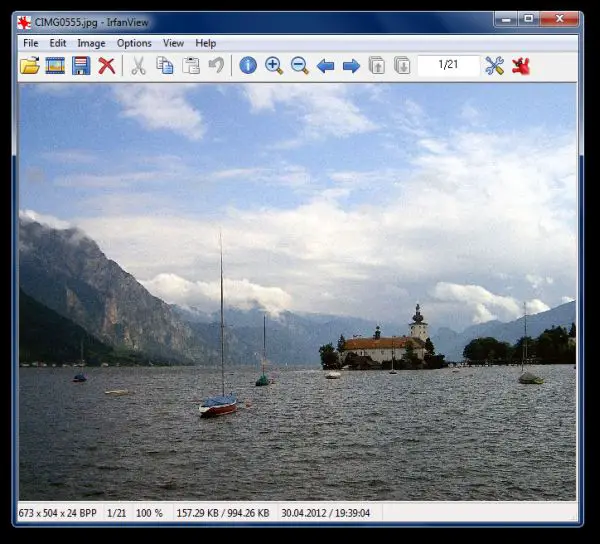Viewport: 600px width, 544px height.
Task: Click the Cut scissors icon
Action: tap(139, 65)
